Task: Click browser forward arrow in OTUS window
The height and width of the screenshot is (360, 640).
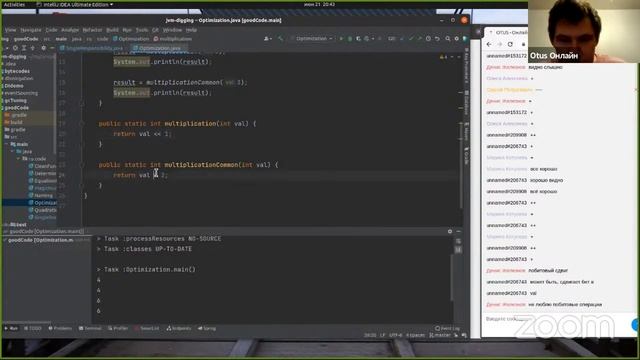Action: [x=500, y=44]
